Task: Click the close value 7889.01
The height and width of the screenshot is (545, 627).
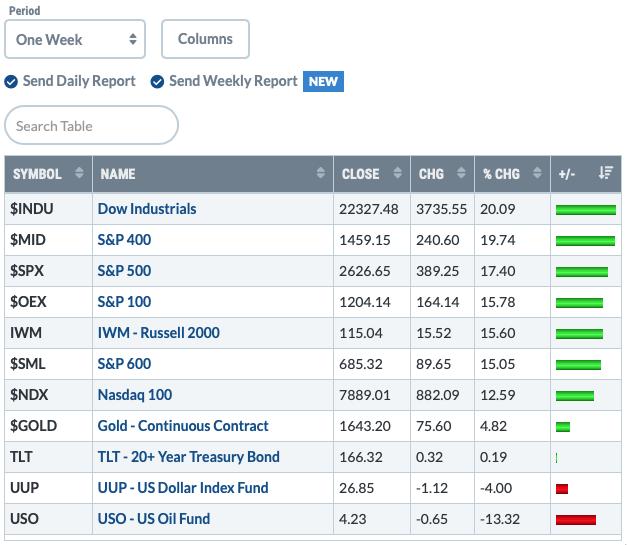Action: click(365, 395)
